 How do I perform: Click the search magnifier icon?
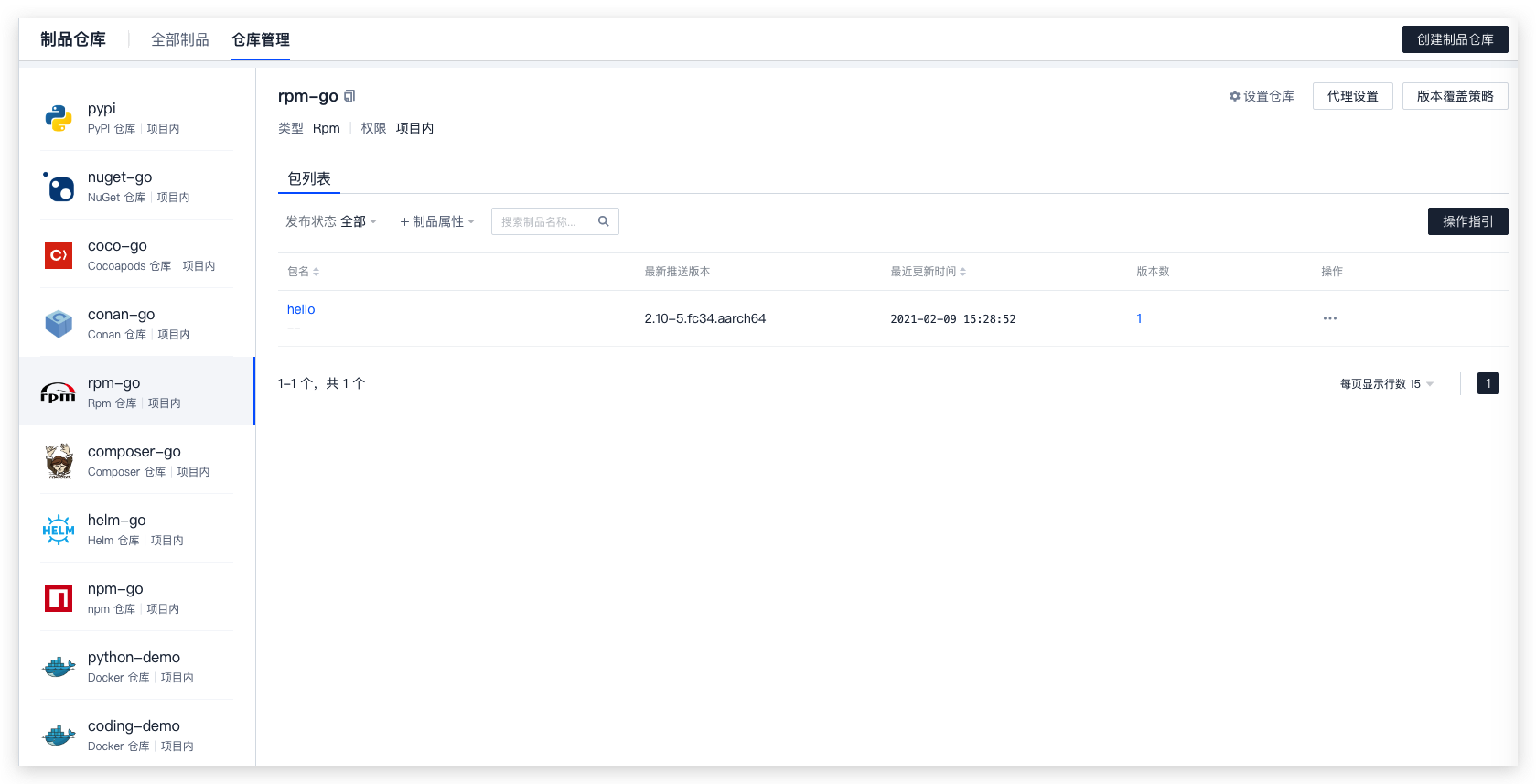[x=604, y=221]
